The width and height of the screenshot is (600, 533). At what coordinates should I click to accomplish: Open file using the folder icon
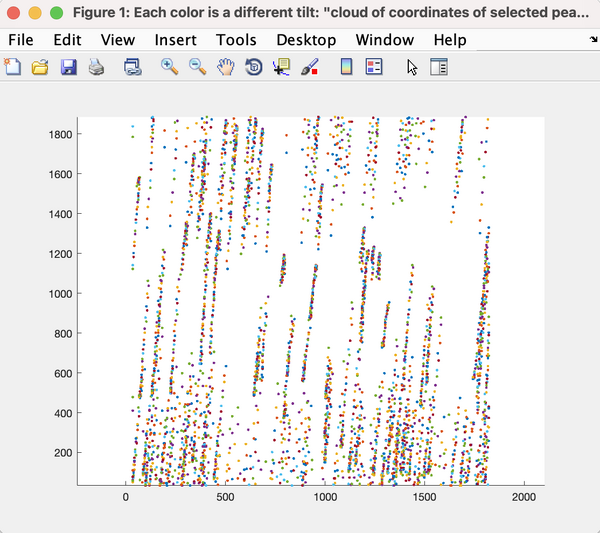[x=40, y=67]
